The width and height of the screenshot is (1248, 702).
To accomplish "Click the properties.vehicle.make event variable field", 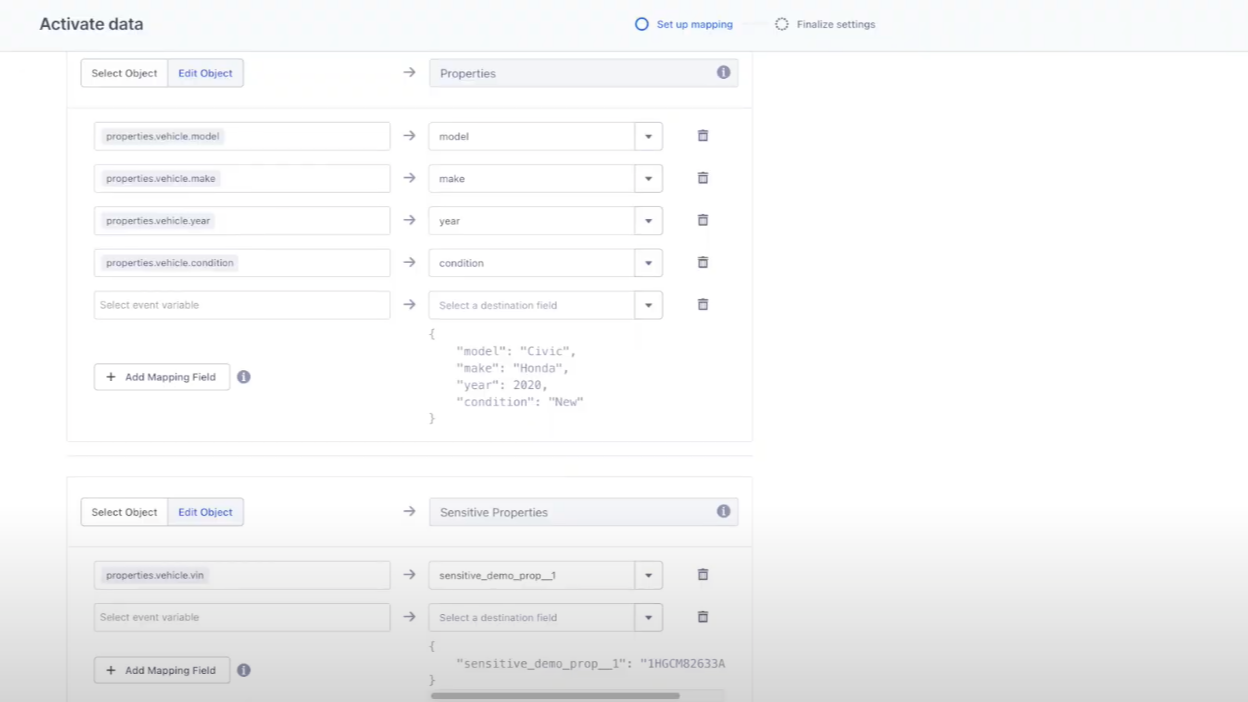I will click(242, 178).
